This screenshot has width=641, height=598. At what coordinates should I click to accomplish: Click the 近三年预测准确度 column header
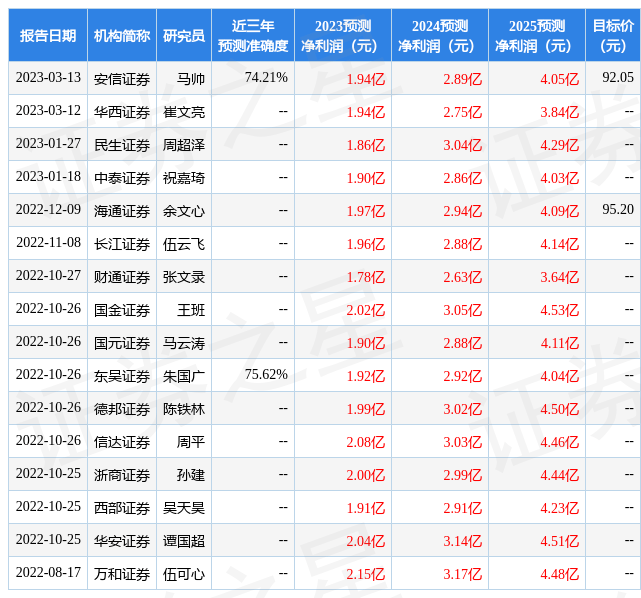pos(253,36)
